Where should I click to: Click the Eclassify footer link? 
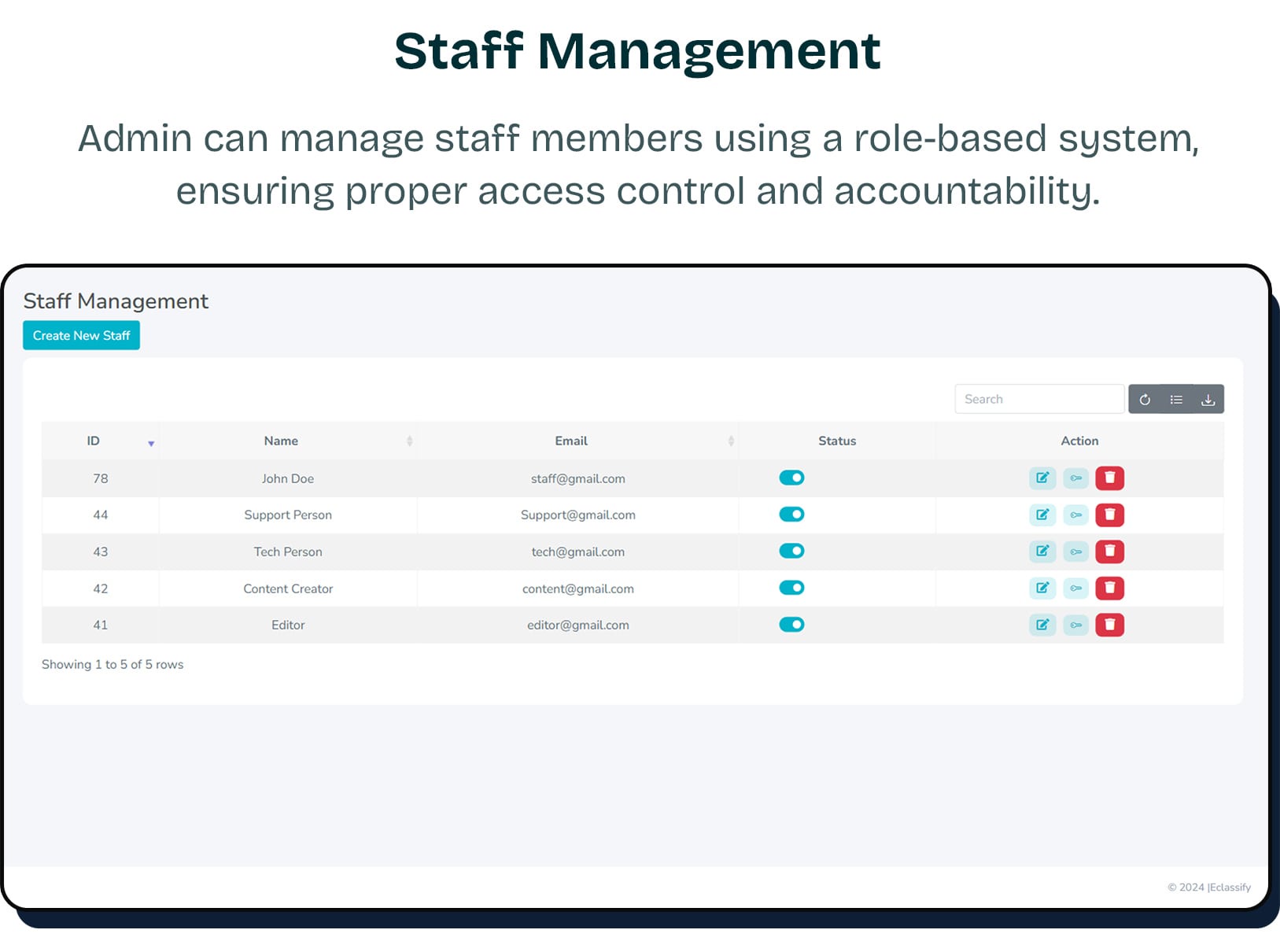(1230, 887)
